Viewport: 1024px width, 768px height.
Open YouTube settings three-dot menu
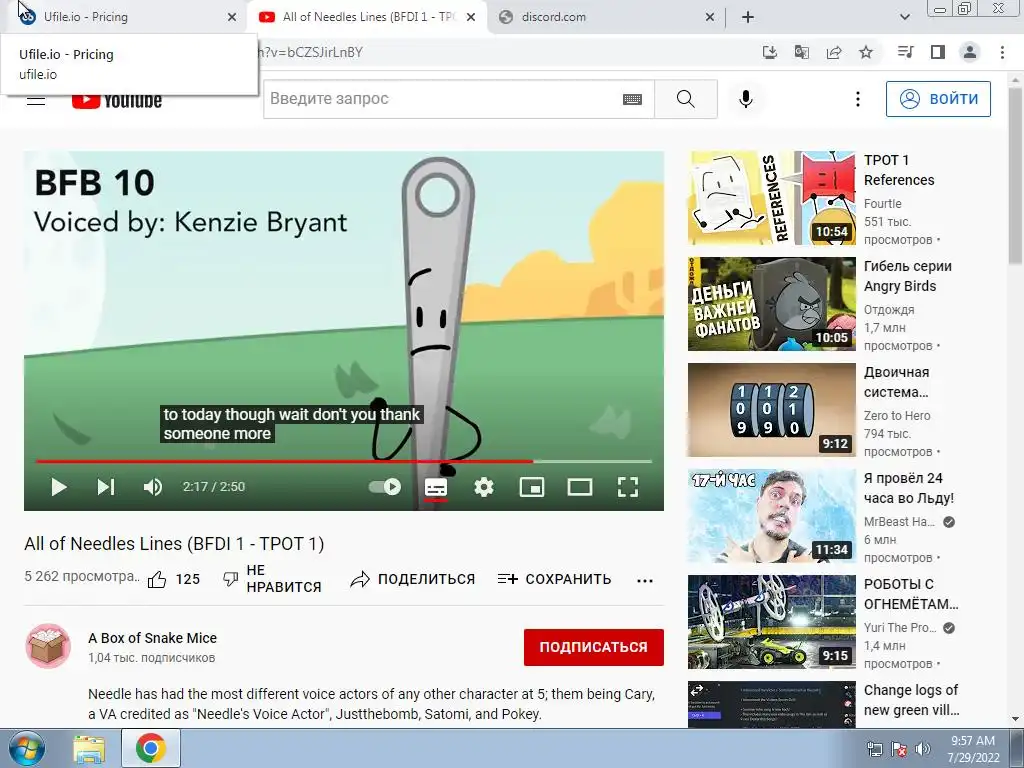[x=857, y=99]
